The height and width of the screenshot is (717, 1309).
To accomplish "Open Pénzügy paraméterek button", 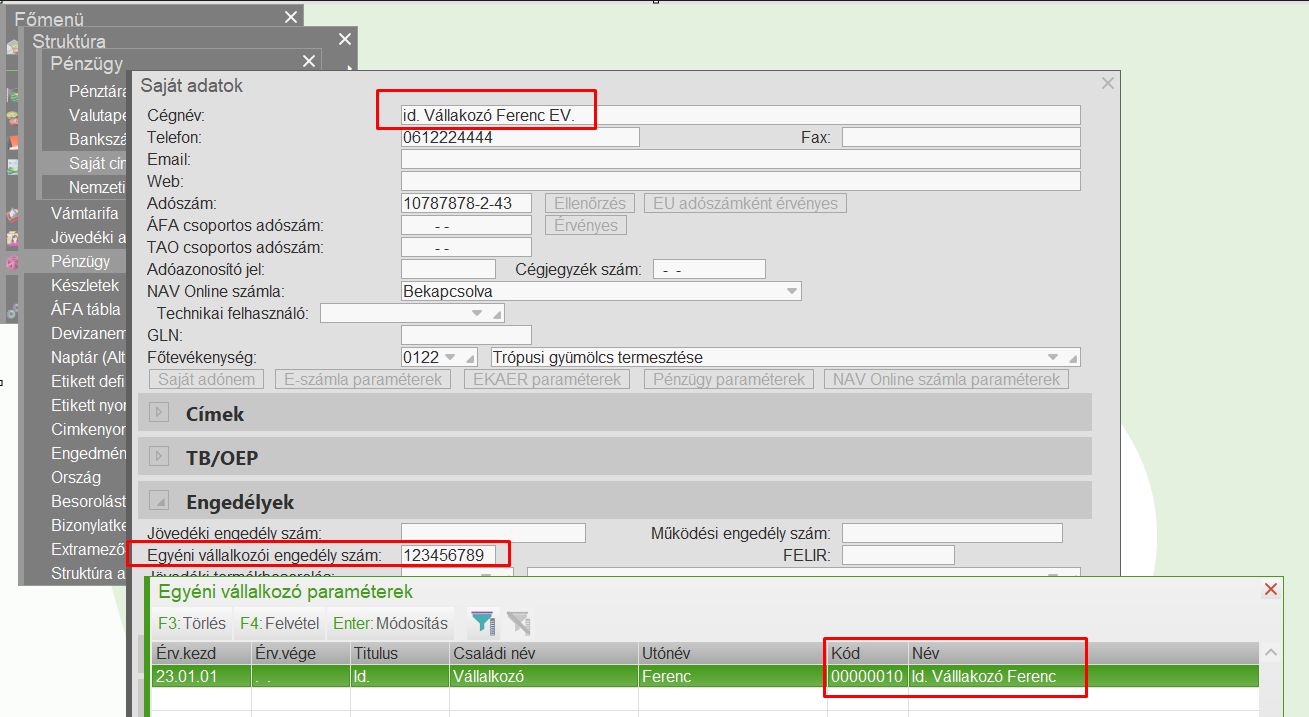I will click(x=728, y=379).
